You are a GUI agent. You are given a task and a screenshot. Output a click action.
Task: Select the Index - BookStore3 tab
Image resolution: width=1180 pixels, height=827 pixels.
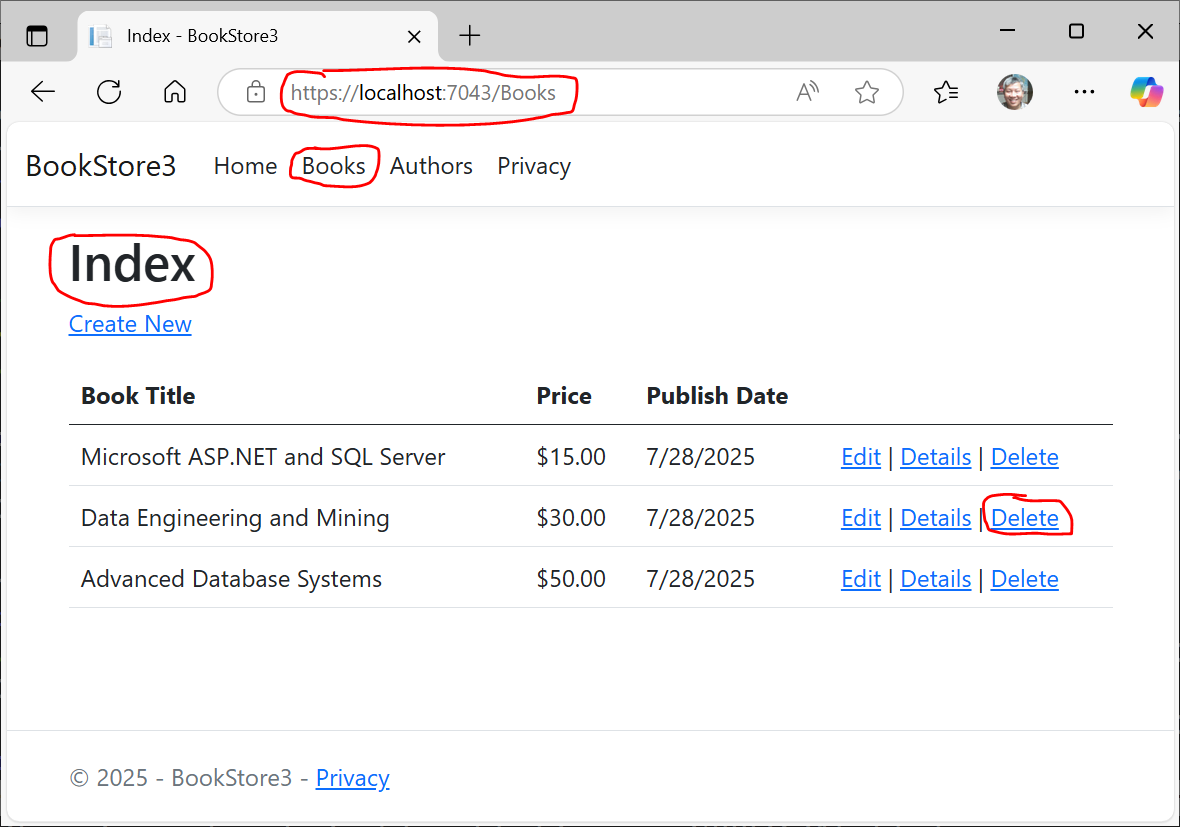point(257,35)
